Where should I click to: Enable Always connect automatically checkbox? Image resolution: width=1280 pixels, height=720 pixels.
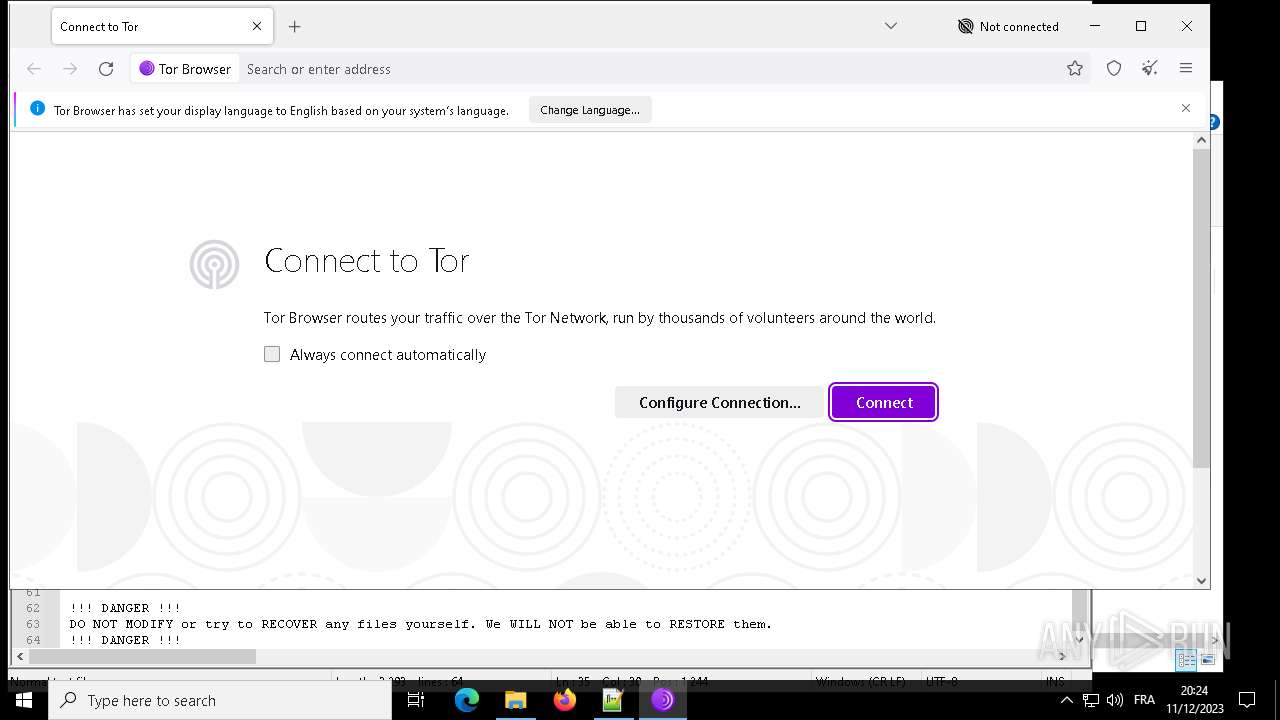272,354
